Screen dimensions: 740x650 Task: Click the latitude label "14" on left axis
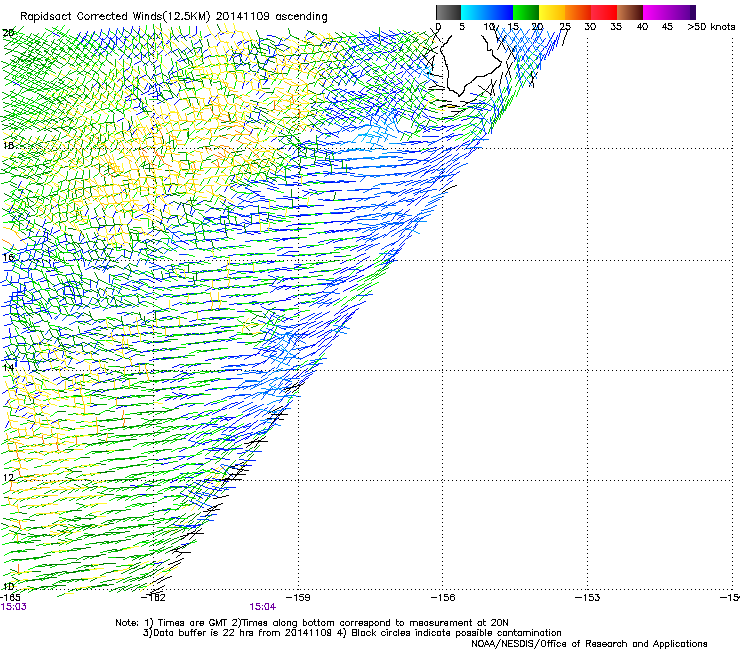pyautogui.click(x=8, y=367)
